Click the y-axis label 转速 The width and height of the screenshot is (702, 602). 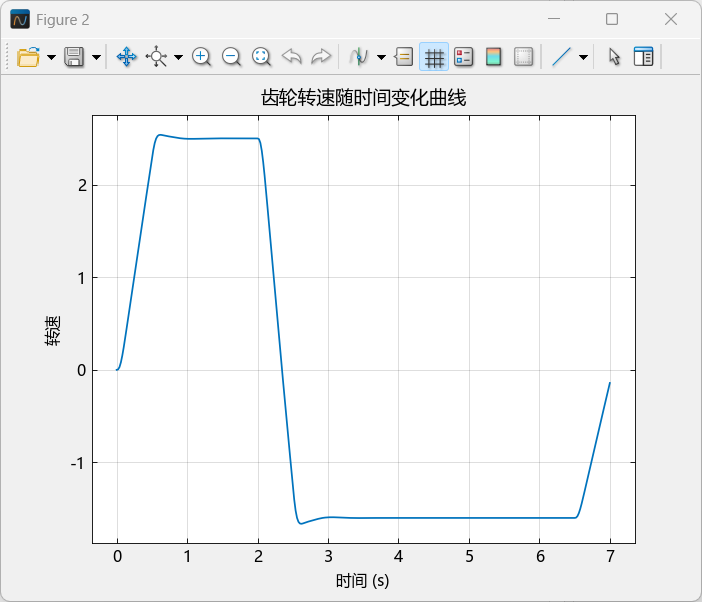click(52, 331)
